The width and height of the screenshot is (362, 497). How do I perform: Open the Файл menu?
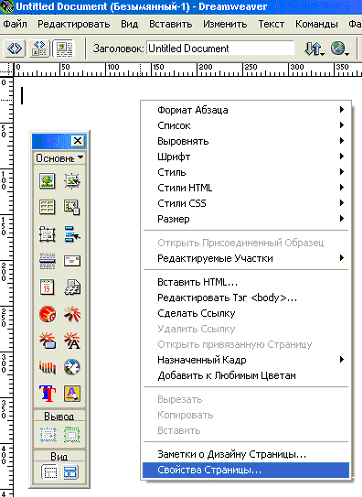pos(15,24)
